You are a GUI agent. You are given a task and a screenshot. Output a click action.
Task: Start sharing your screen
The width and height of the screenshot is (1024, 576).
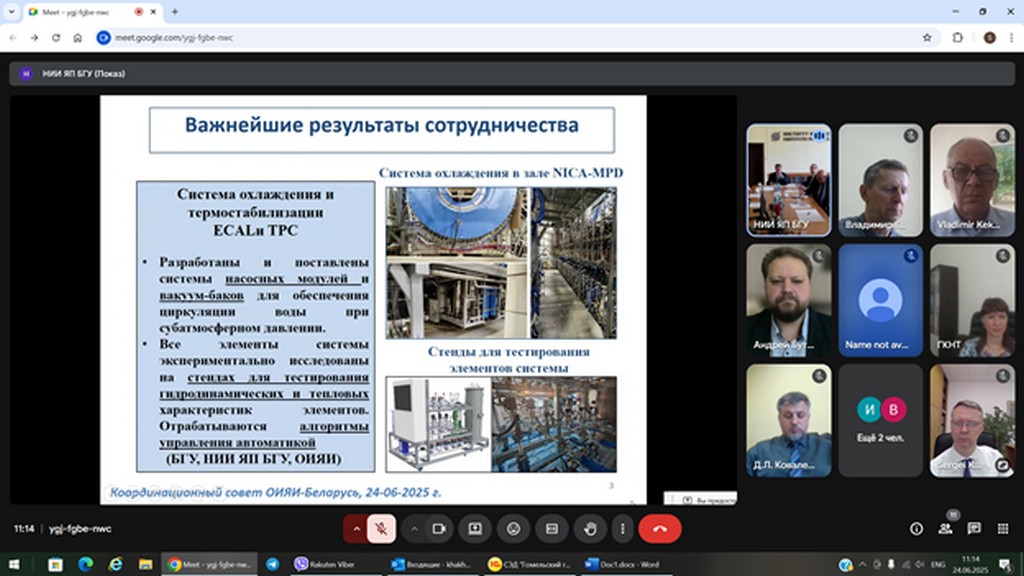pyautogui.click(x=475, y=528)
